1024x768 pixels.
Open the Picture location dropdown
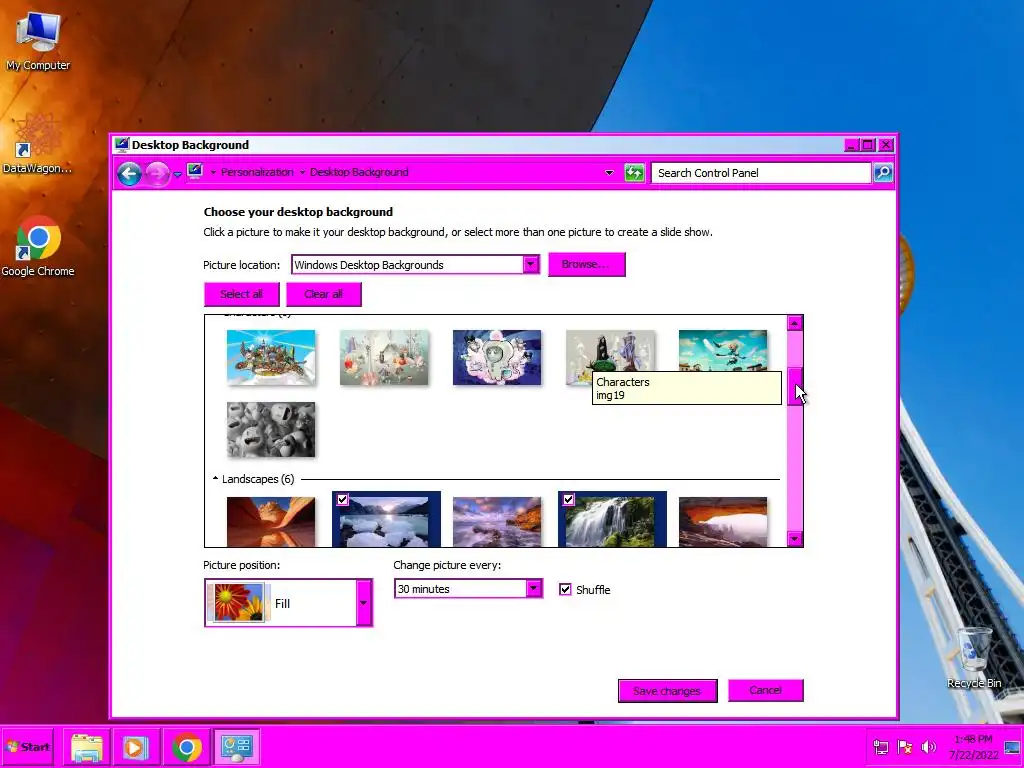click(x=531, y=264)
